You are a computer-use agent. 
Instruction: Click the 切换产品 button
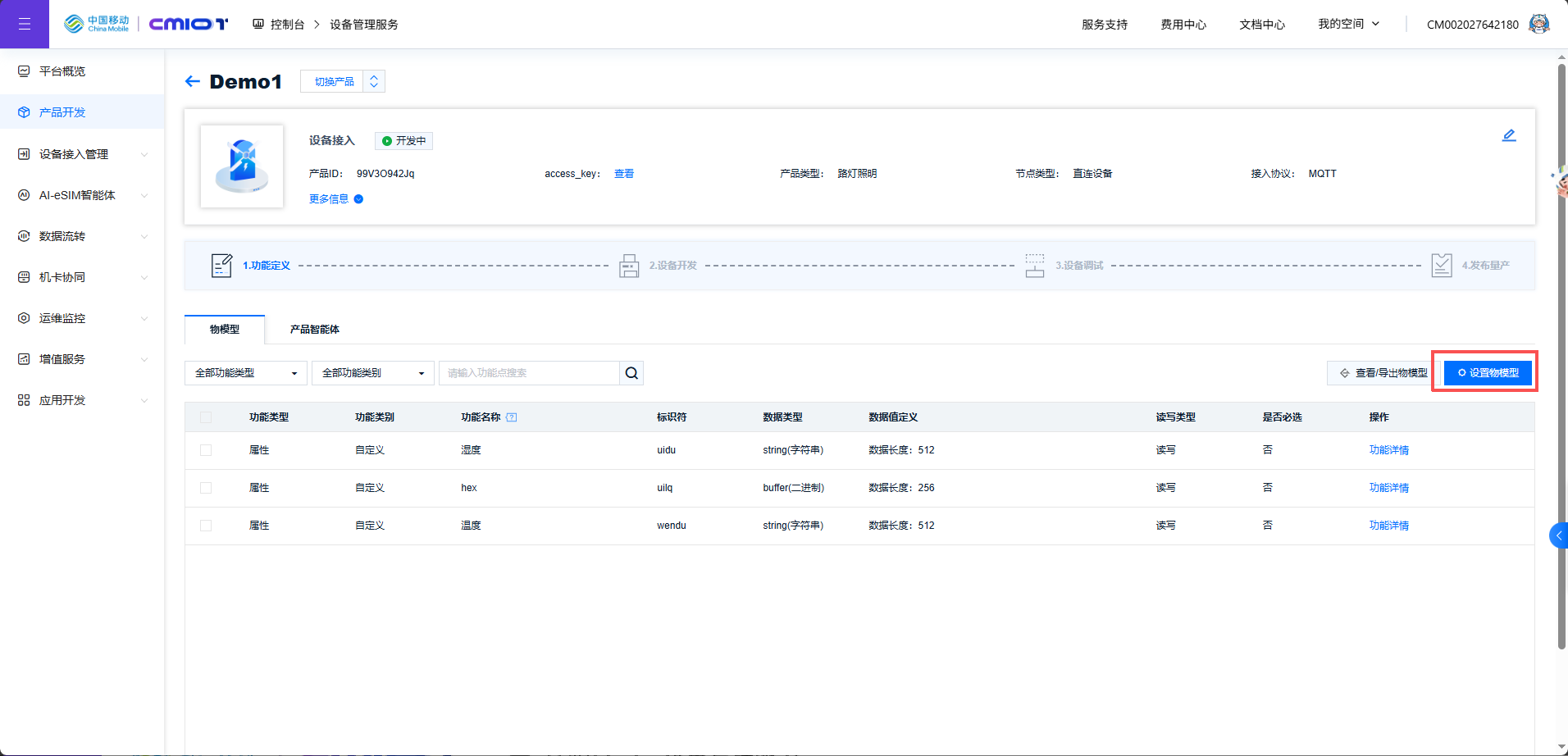pos(334,81)
